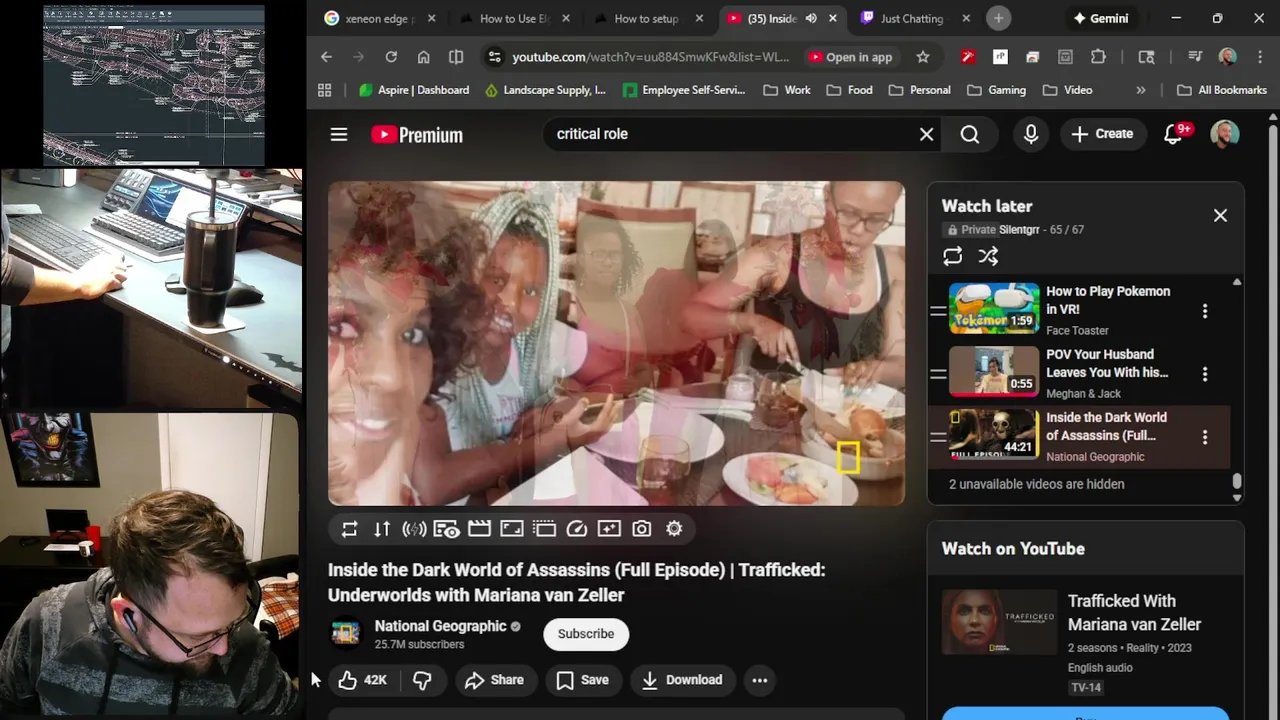This screenshot has height=720, width=1280.
Task: Open the playback speed gauge
Action: [577, 529]
